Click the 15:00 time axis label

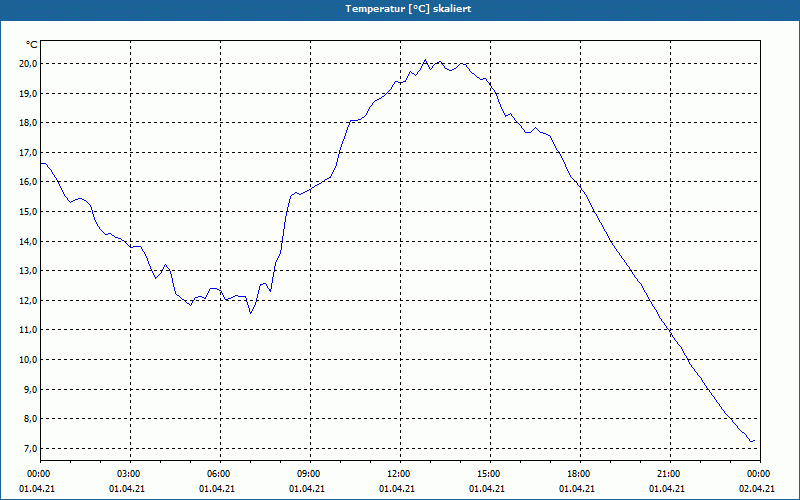click(490, 474)
